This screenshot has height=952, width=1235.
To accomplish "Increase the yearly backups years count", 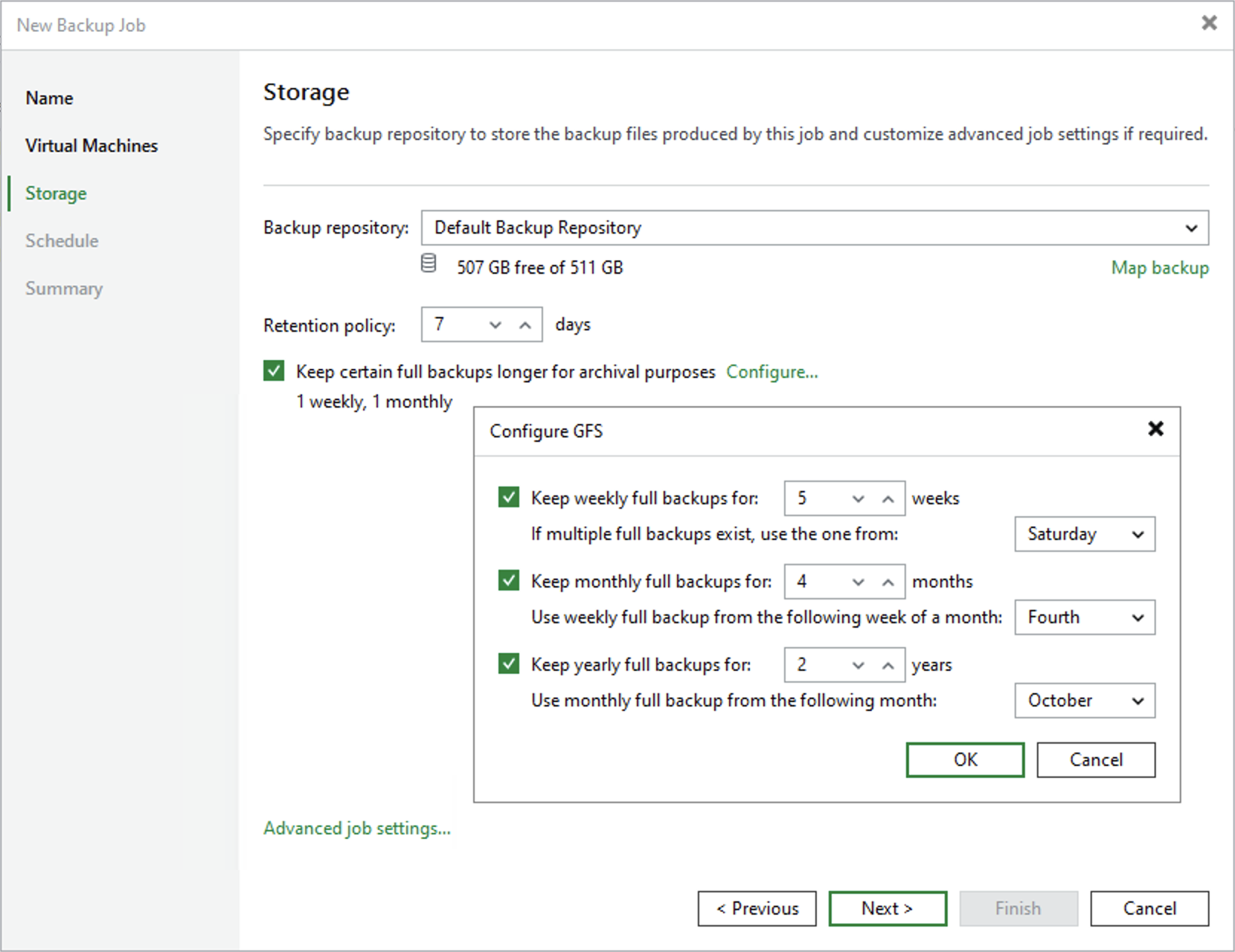I will 888,666.
